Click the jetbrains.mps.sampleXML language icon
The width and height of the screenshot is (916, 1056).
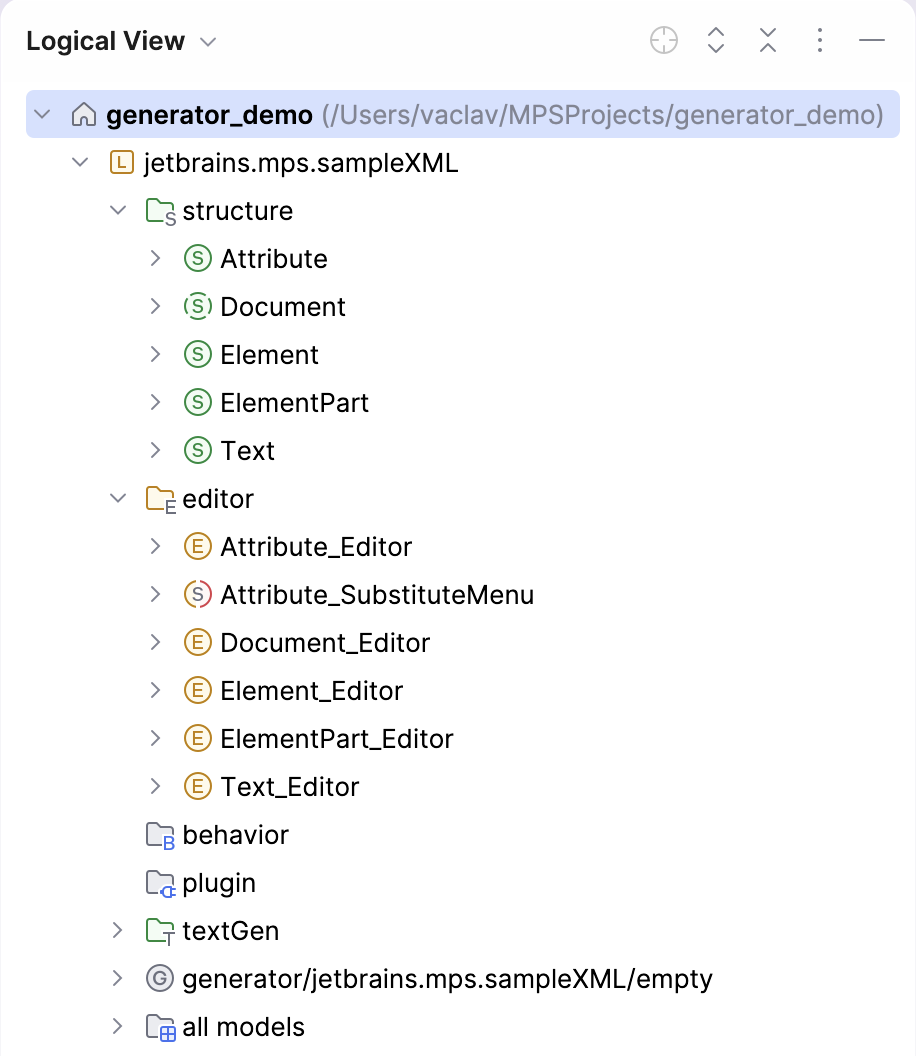coord(122,162)
